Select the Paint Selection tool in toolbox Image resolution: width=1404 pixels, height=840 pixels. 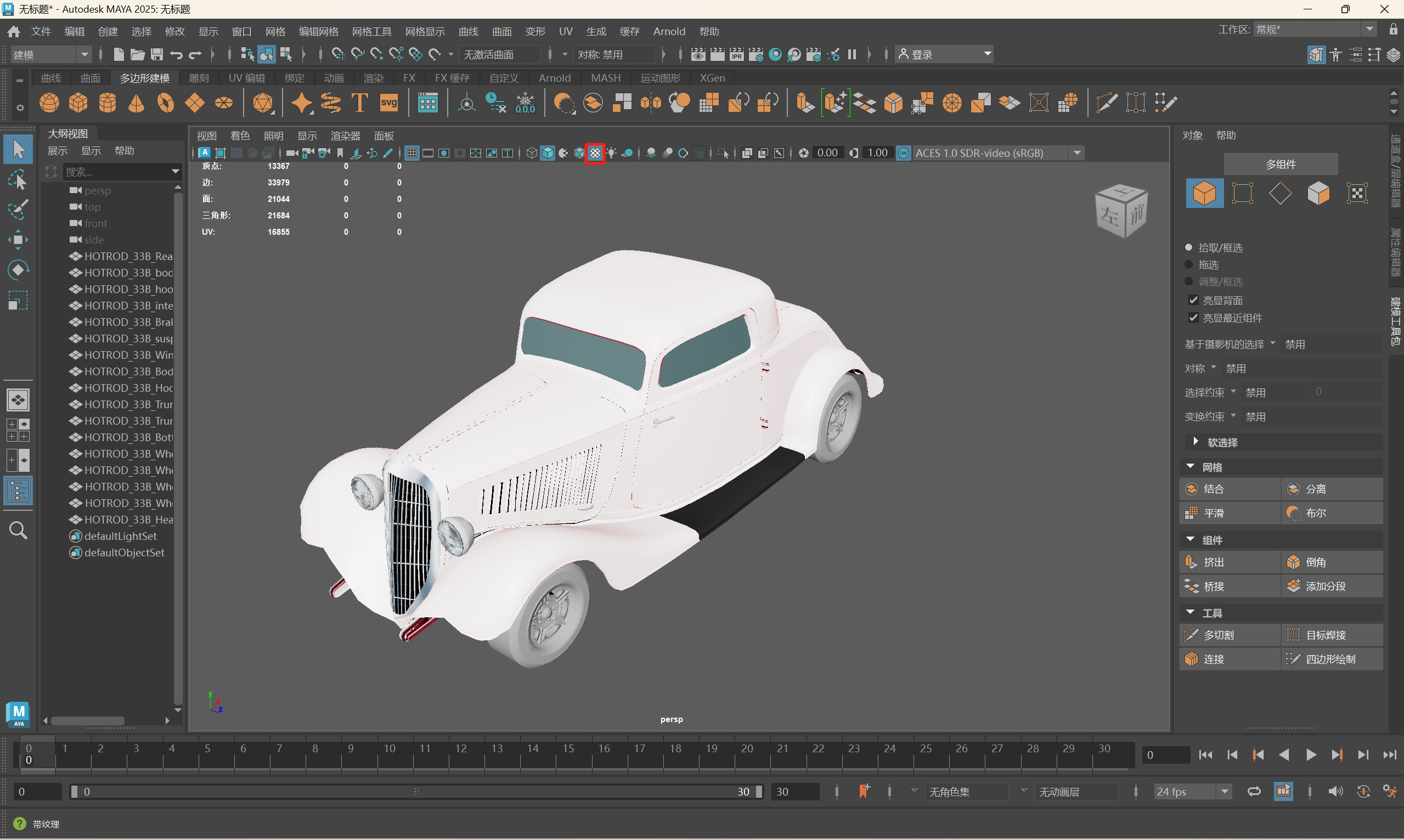[18, 210]
